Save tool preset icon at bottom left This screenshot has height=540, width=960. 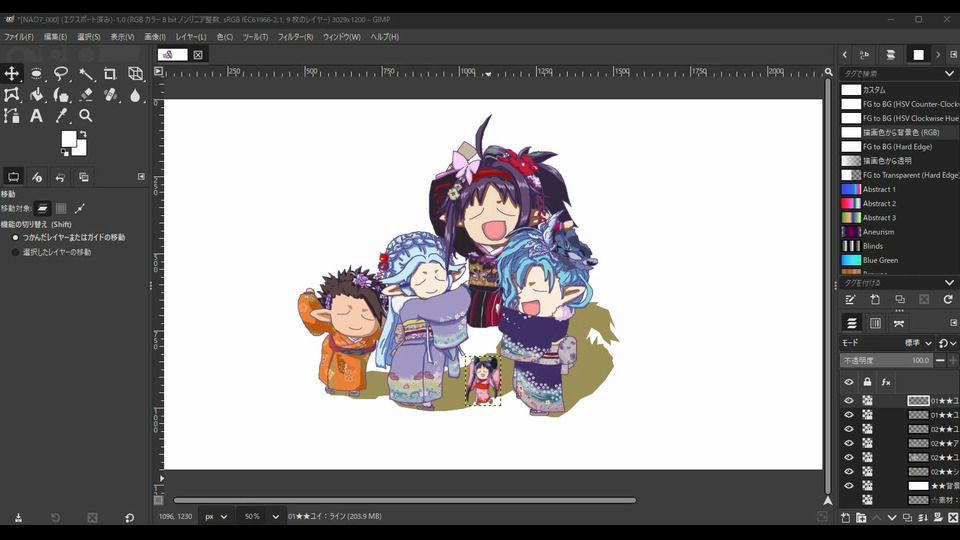click(18, 518)
